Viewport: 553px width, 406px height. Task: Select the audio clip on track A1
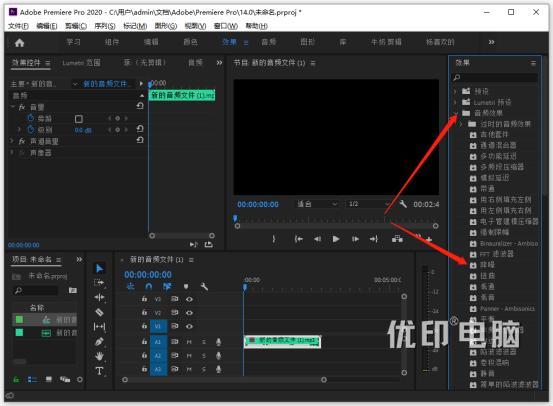[282, 341]
